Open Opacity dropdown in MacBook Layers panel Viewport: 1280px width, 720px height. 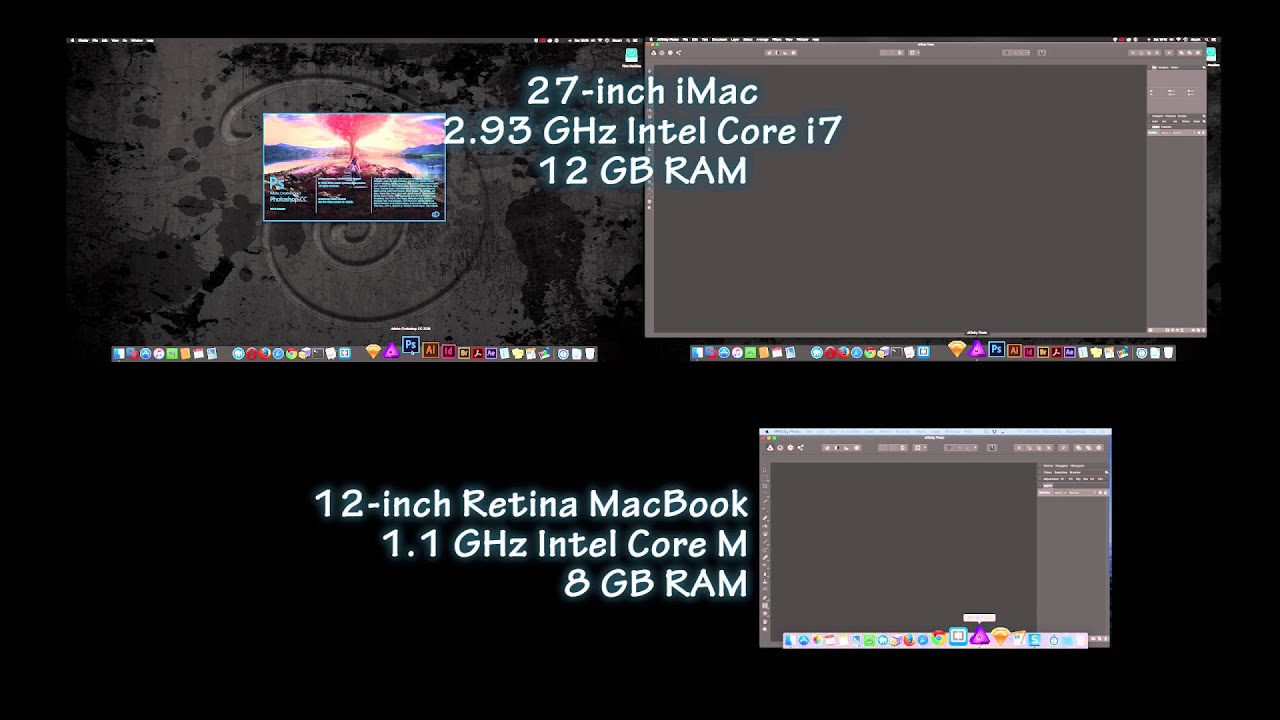1060,493
